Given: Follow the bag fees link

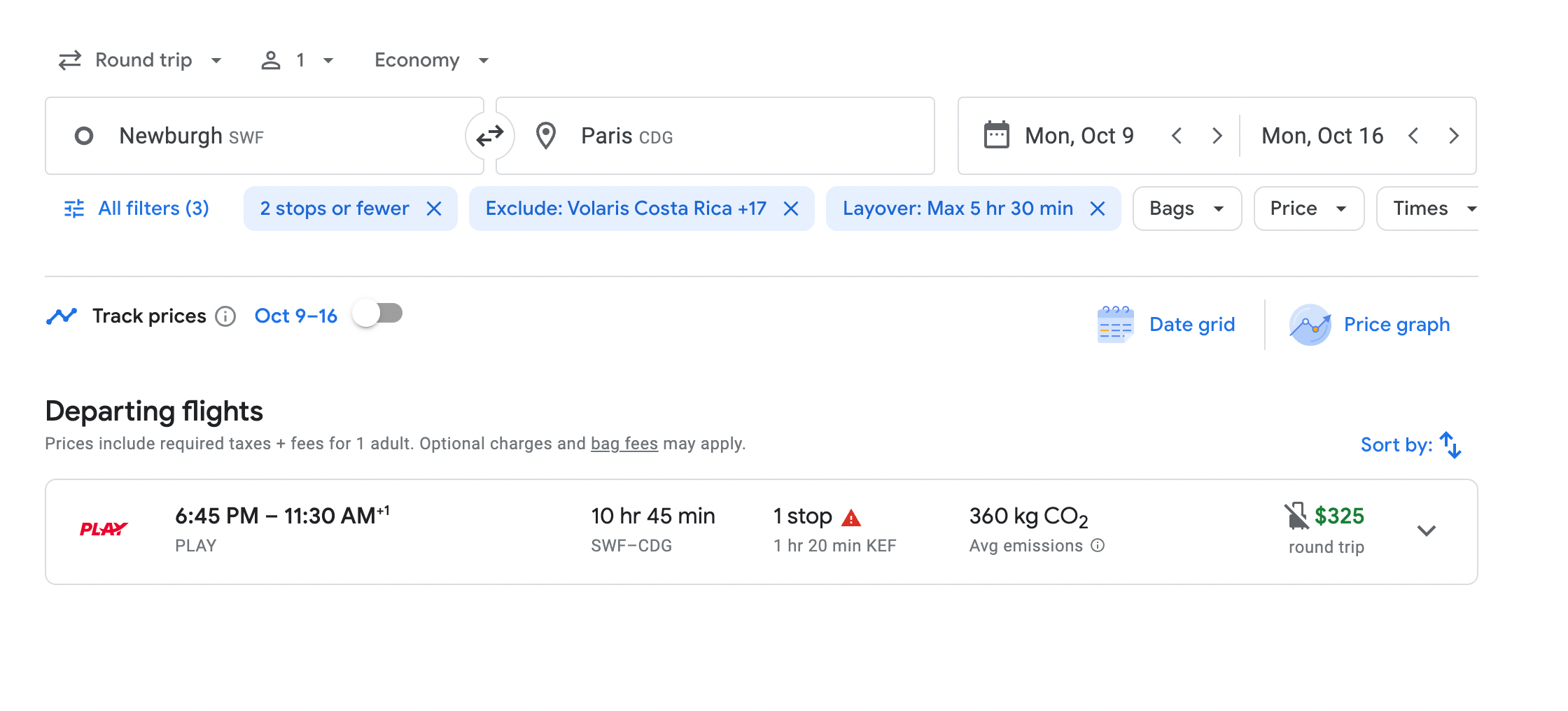Looking at the screenshot, I should (x=624, y=444).
